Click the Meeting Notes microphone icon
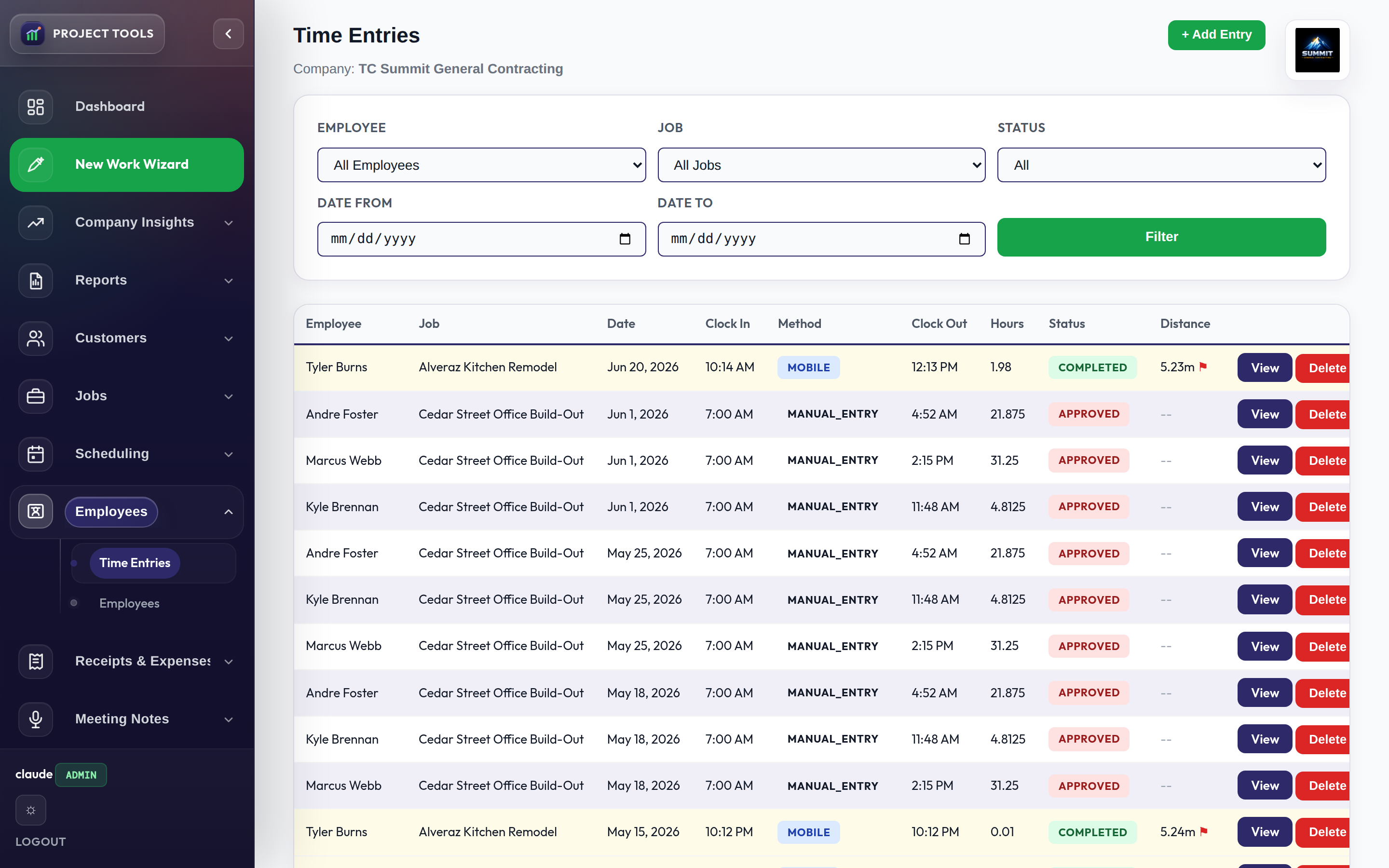Viewport: 1389px width, 868px height. 36,719
